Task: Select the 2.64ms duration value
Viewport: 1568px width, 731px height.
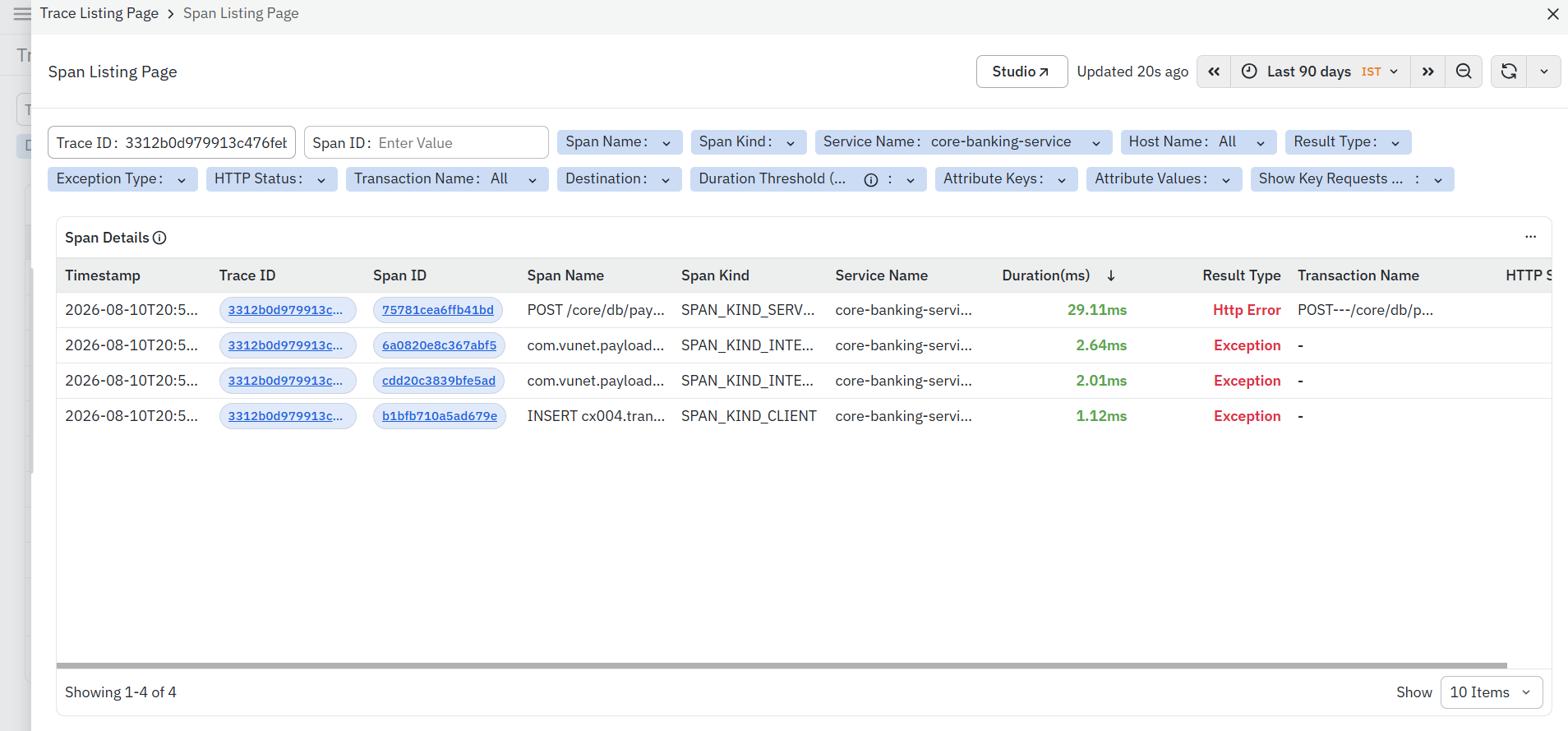Action: [x=1101, y=345]
